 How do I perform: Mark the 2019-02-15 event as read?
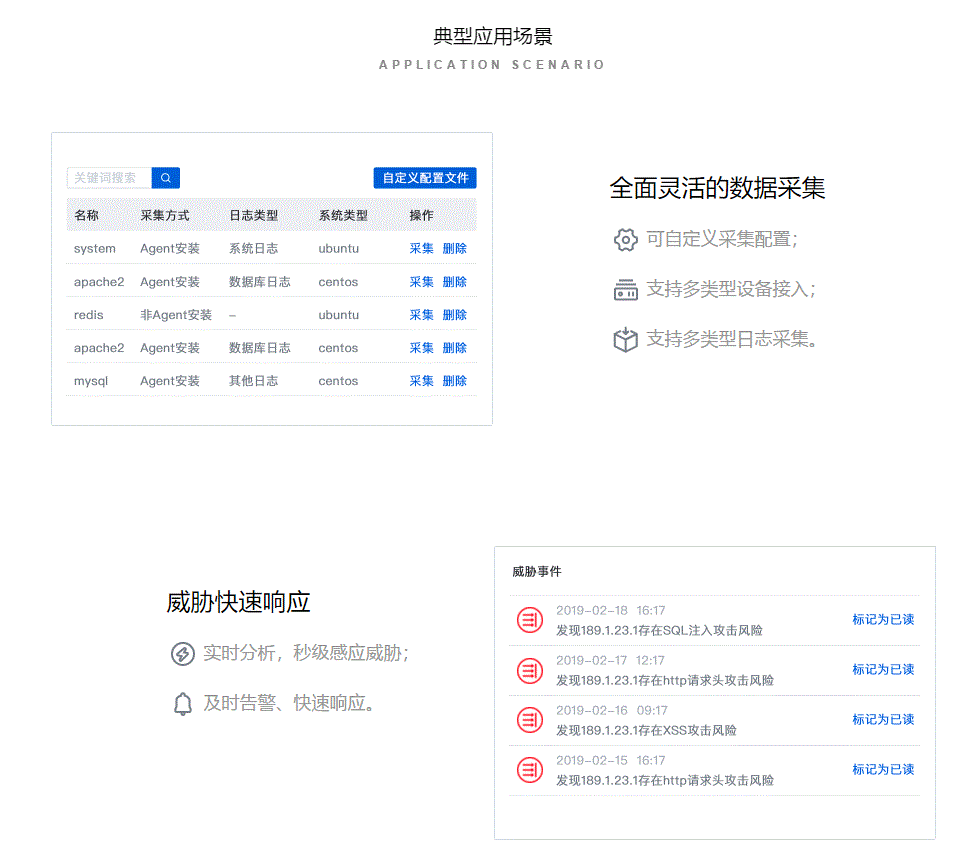pyautogui.click(x=883, y=770)
